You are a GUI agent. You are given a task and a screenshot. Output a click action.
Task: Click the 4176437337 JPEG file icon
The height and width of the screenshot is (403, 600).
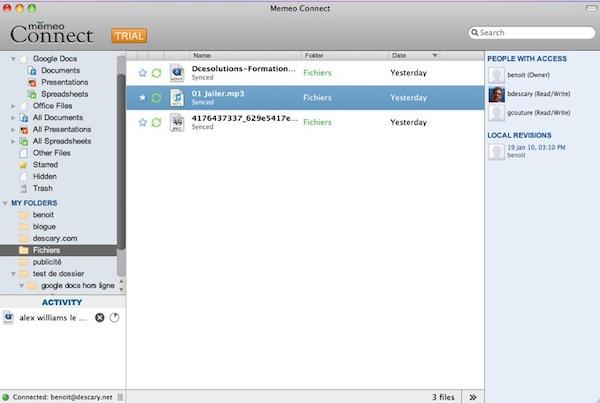tap(177, 122)
